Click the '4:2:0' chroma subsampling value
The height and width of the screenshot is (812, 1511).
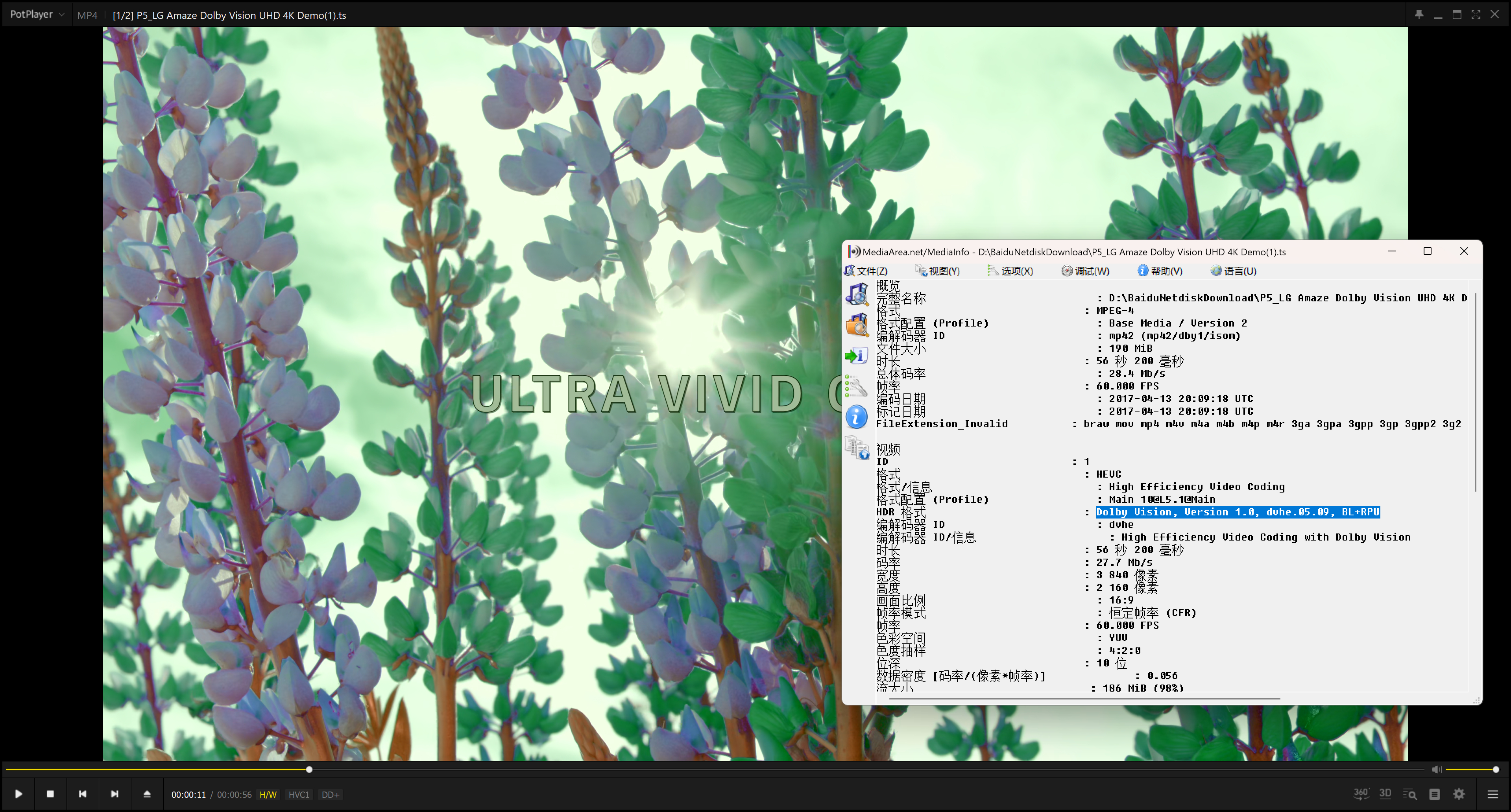(1125, 650)
